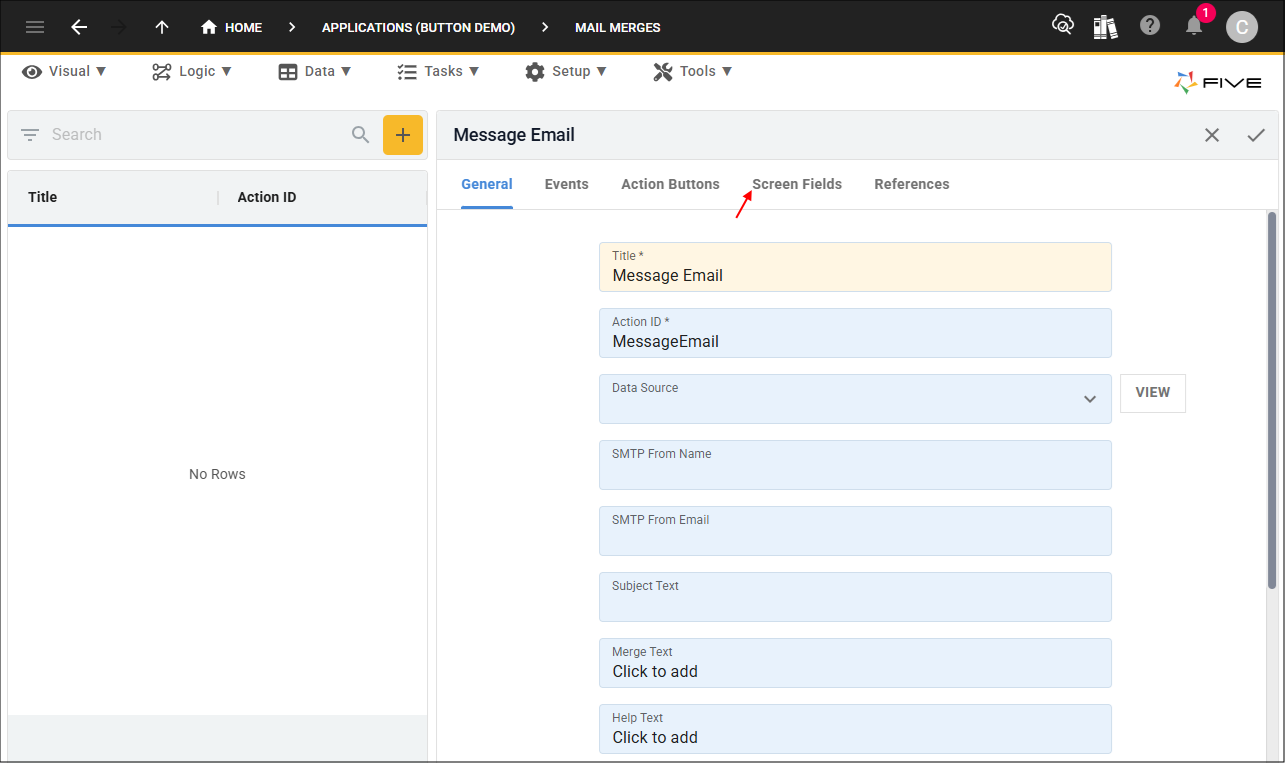Viewport: 1285px width, 763px height.
Task: Click the Five logo
Action: (1217, 83)
